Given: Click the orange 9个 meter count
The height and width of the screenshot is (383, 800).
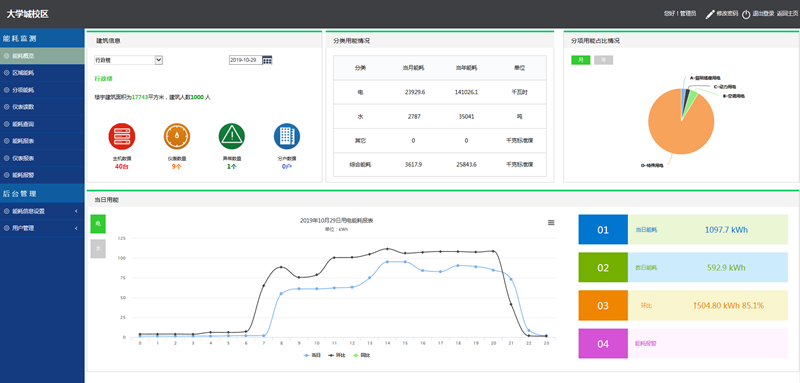Looking at the screenshot, I should coord(177,166).
